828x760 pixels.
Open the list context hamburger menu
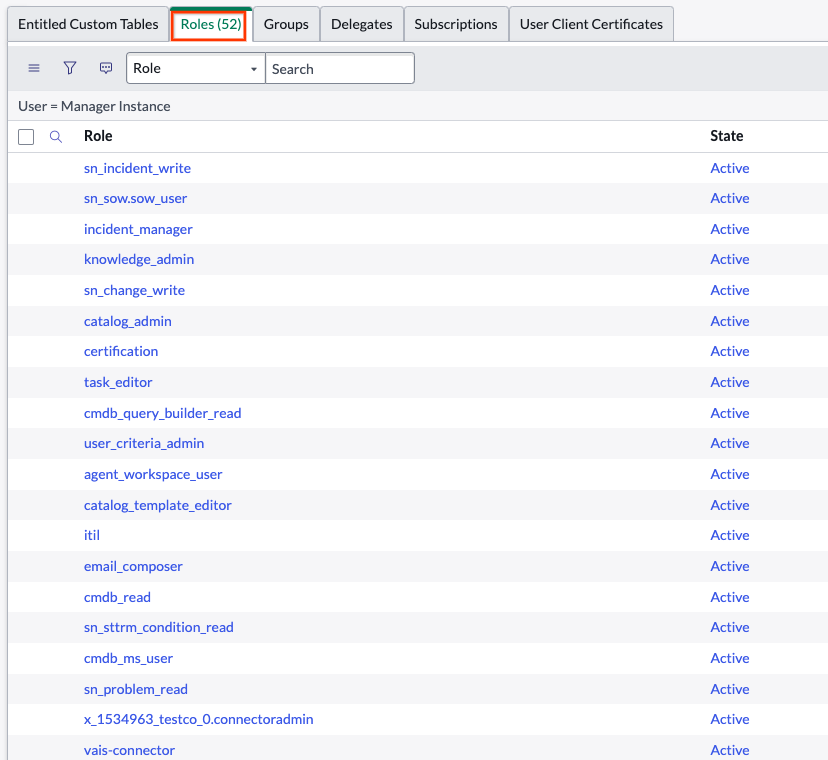pos(34,68)
